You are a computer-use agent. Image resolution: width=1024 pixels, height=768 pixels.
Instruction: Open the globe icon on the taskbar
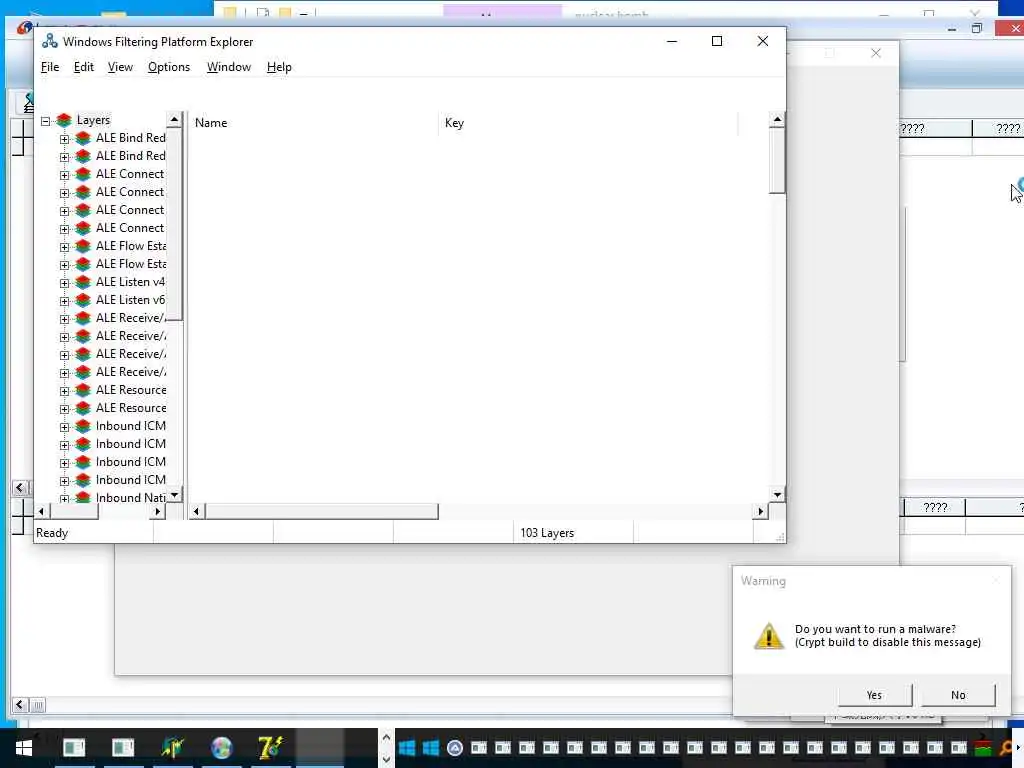[221, 748]
